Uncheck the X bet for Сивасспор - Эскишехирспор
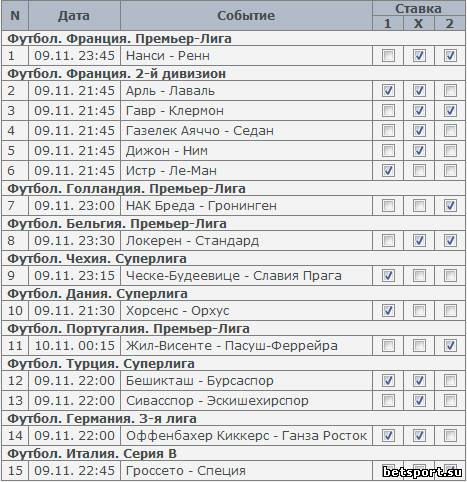Image resolution: width=467 pixels, height=482 pixels. click(419, 401)
